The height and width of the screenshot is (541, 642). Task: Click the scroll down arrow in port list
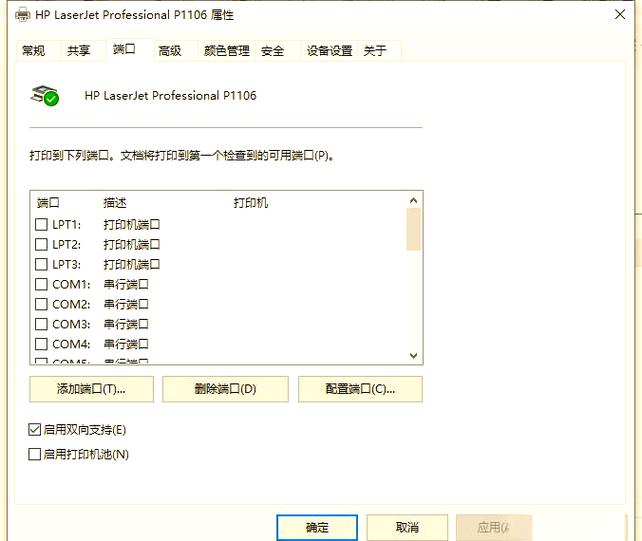414,355
